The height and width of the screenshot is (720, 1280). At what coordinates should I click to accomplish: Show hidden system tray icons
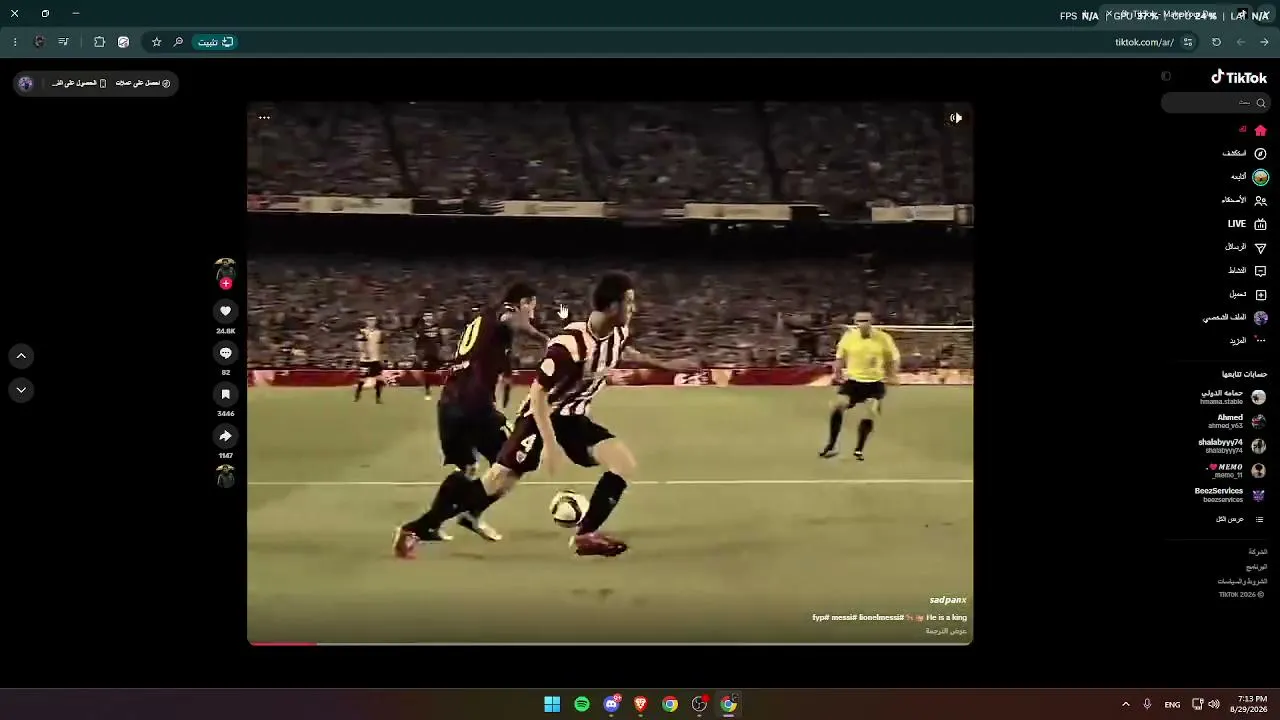[1125, 704]
